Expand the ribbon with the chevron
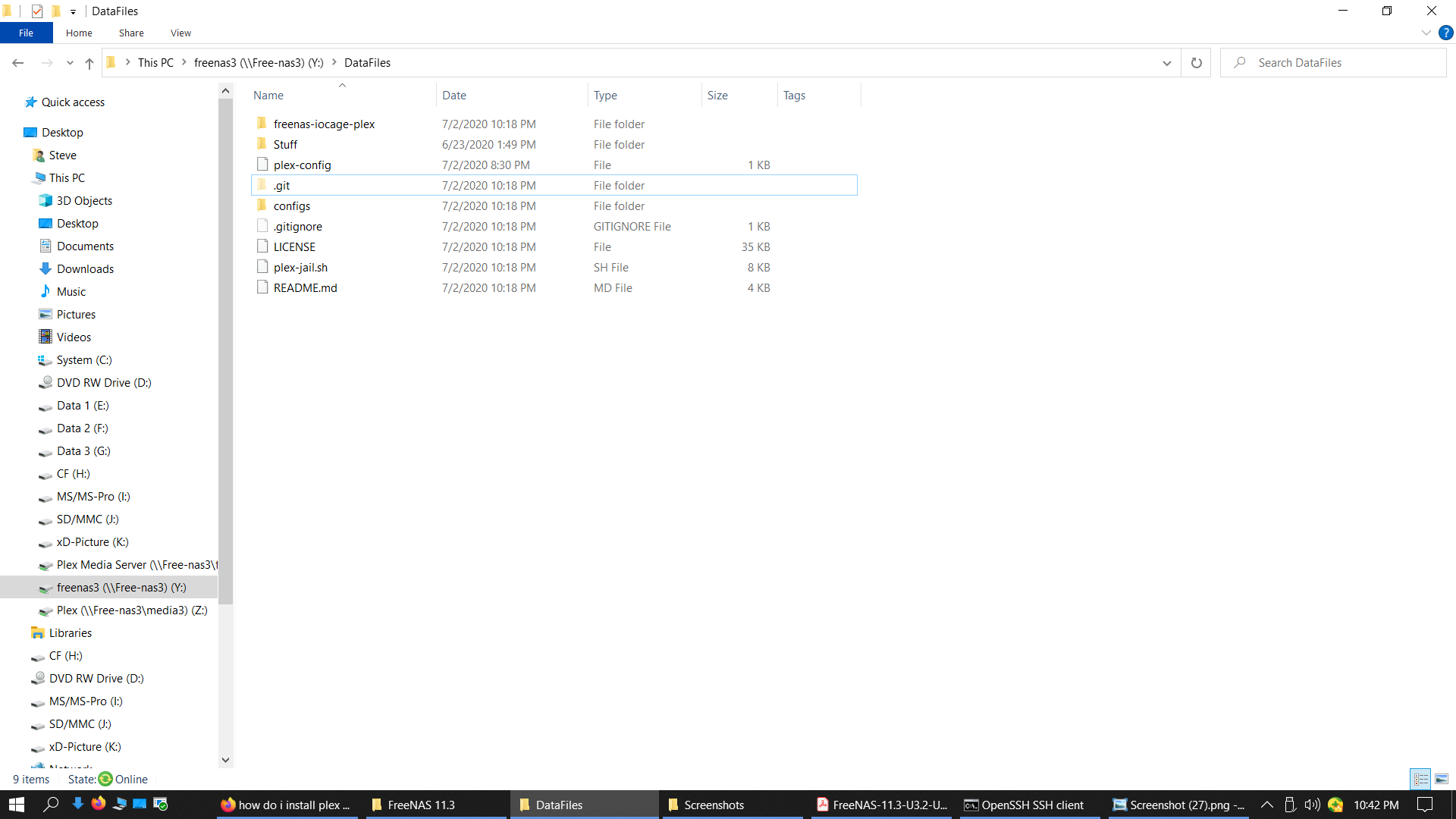This screenshot has width=1456, height=819. click(1426, 33)
